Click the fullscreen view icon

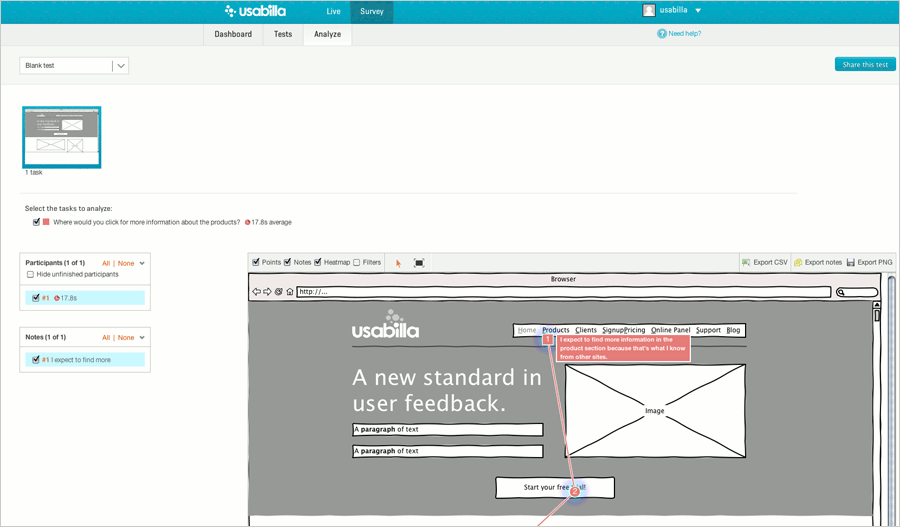point(419,263)
